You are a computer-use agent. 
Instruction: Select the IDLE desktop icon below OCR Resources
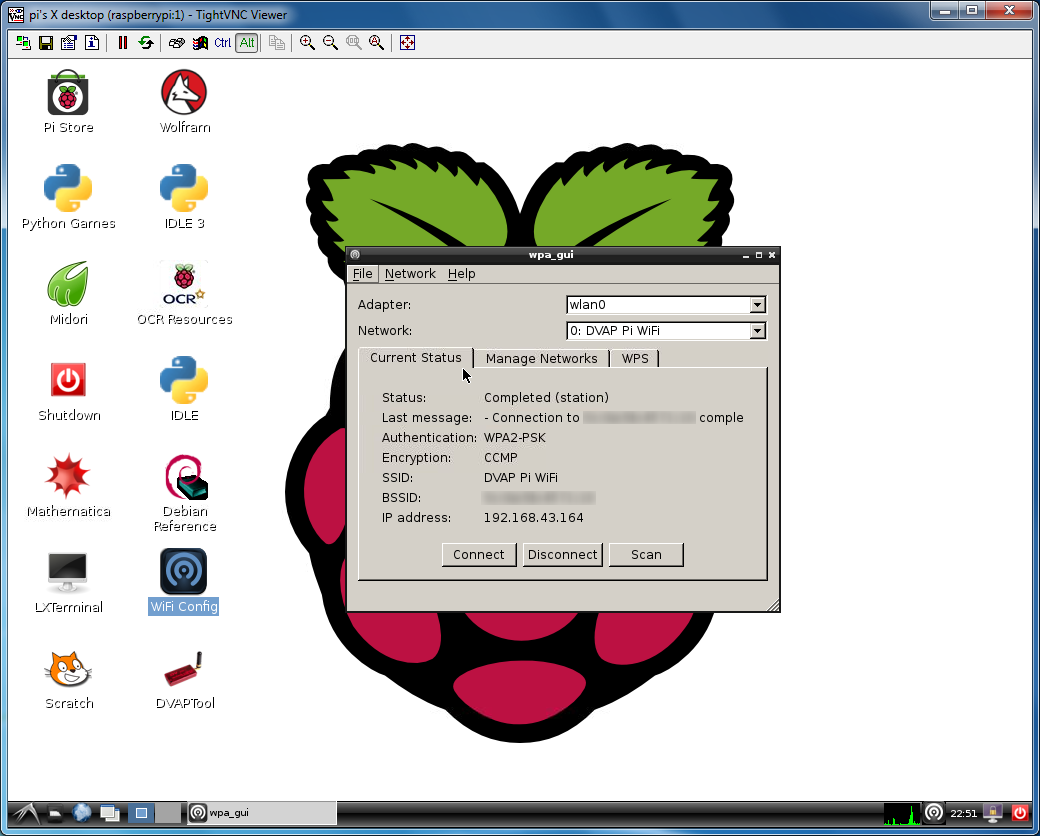184,389
